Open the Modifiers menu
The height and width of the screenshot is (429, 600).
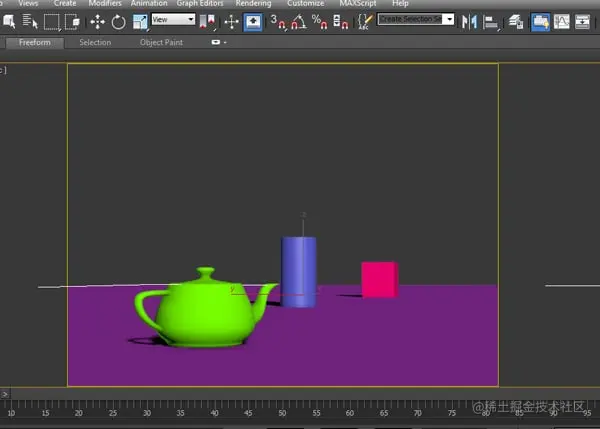coord(105,3)
